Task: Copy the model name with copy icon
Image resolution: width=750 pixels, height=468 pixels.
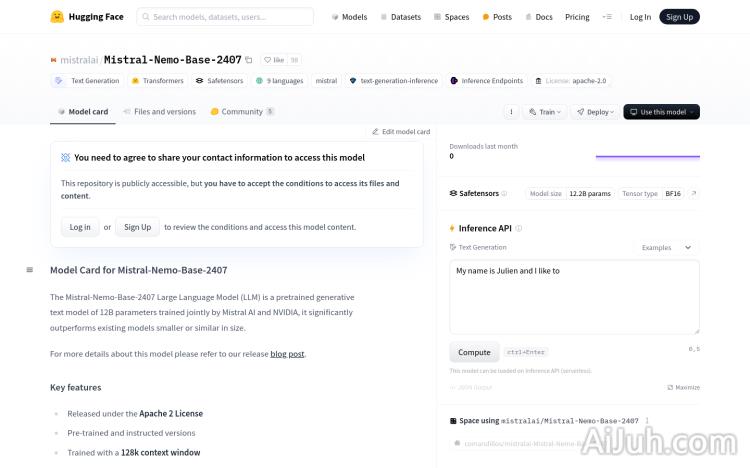Action: tap(249, 60)
